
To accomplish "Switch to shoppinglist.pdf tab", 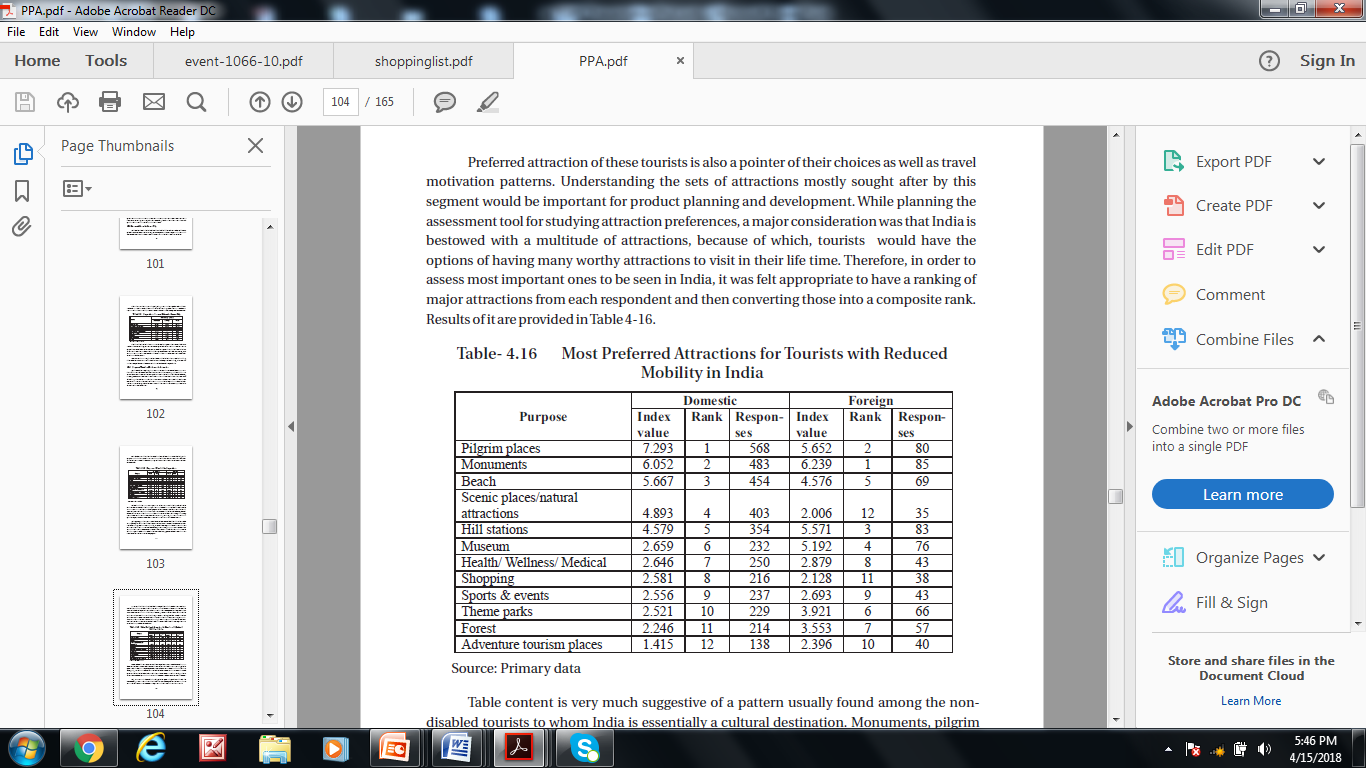I will pyautogui.click(x=424, y=61).
